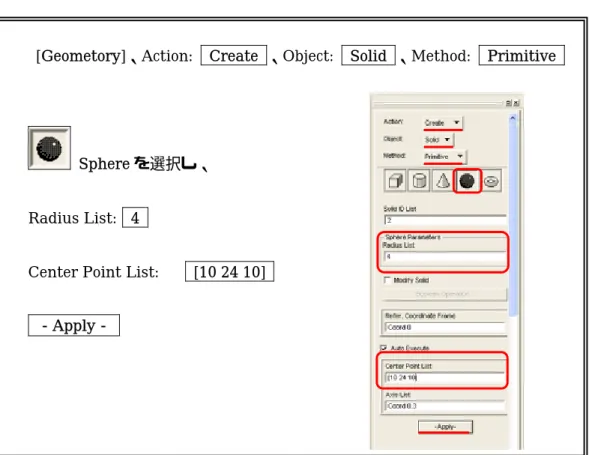Toggle the Auto Execute checkbox
Image resolution: width=589 pixels, height=455 pixels.
(384, 348)
